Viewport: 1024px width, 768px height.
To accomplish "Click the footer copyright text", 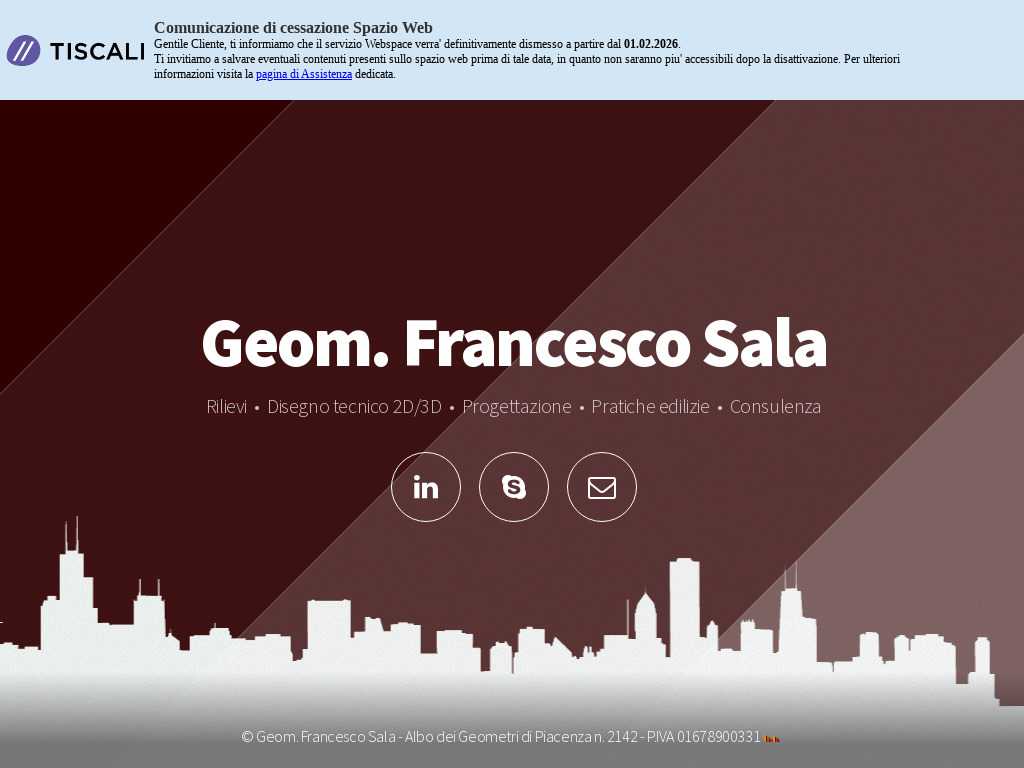I will [x=320, y=737].
